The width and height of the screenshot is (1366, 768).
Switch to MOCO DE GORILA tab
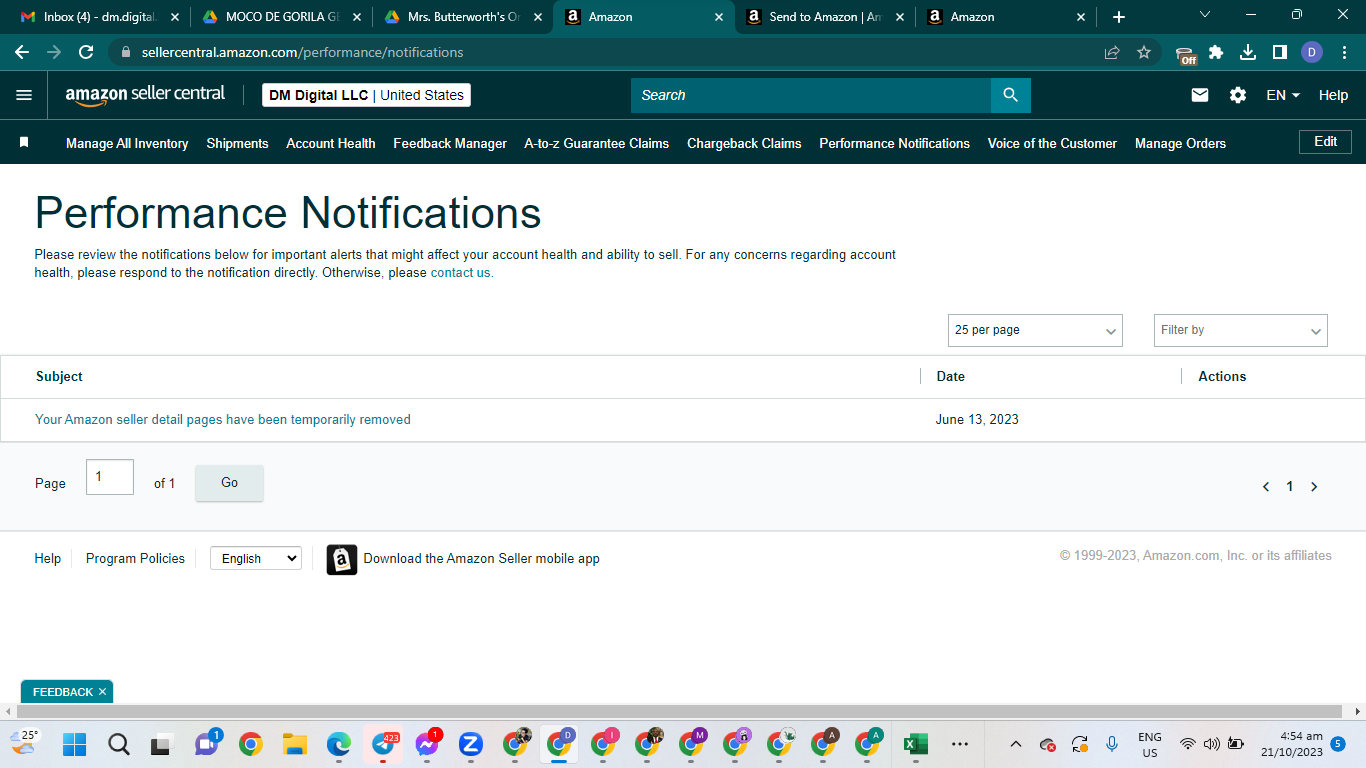[282, 17]
